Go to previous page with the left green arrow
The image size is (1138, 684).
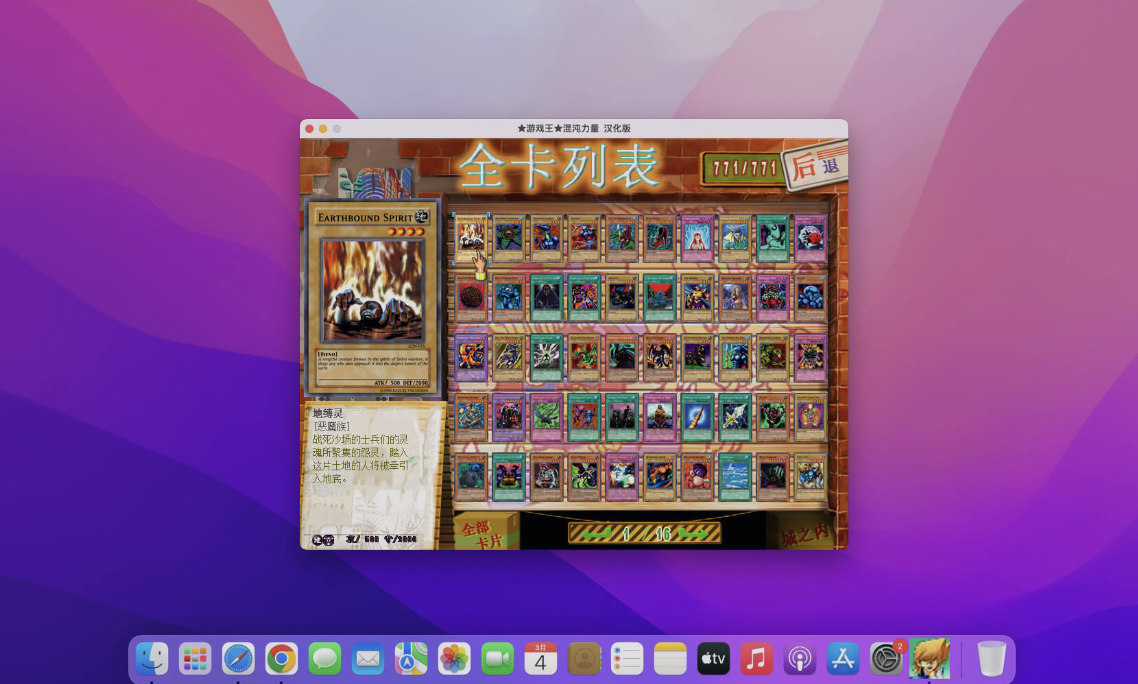point(597,534)
